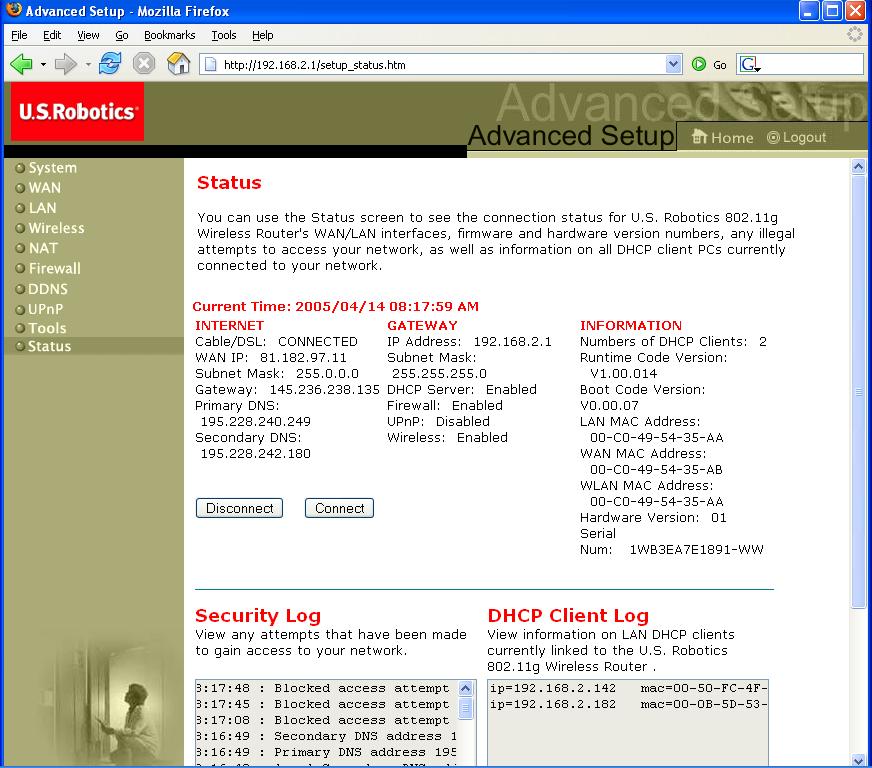Click WAN MAC Address 00-C0-49-54-35-AB
872x768 pixels.
pos(656,469)
